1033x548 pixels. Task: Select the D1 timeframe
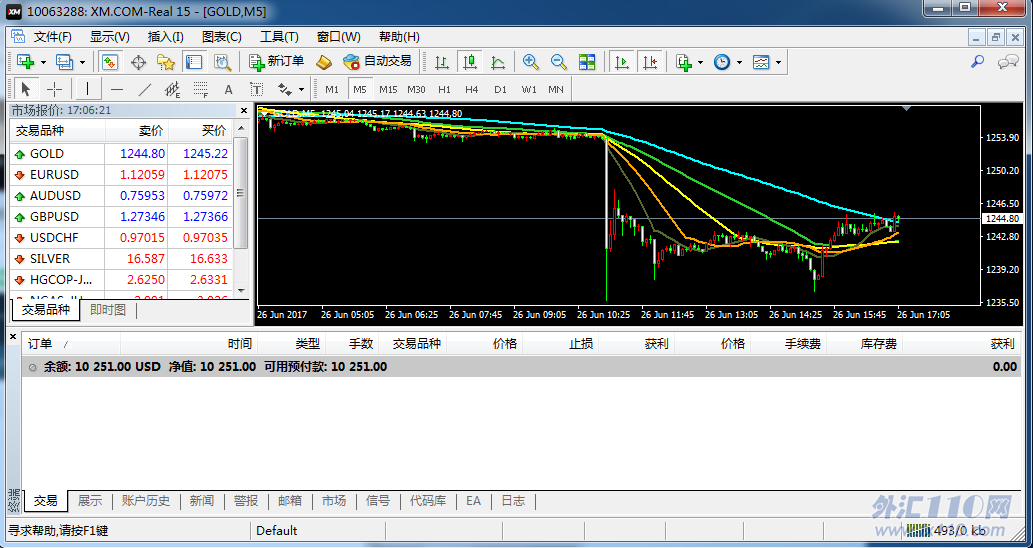click(x=500, y=90)
